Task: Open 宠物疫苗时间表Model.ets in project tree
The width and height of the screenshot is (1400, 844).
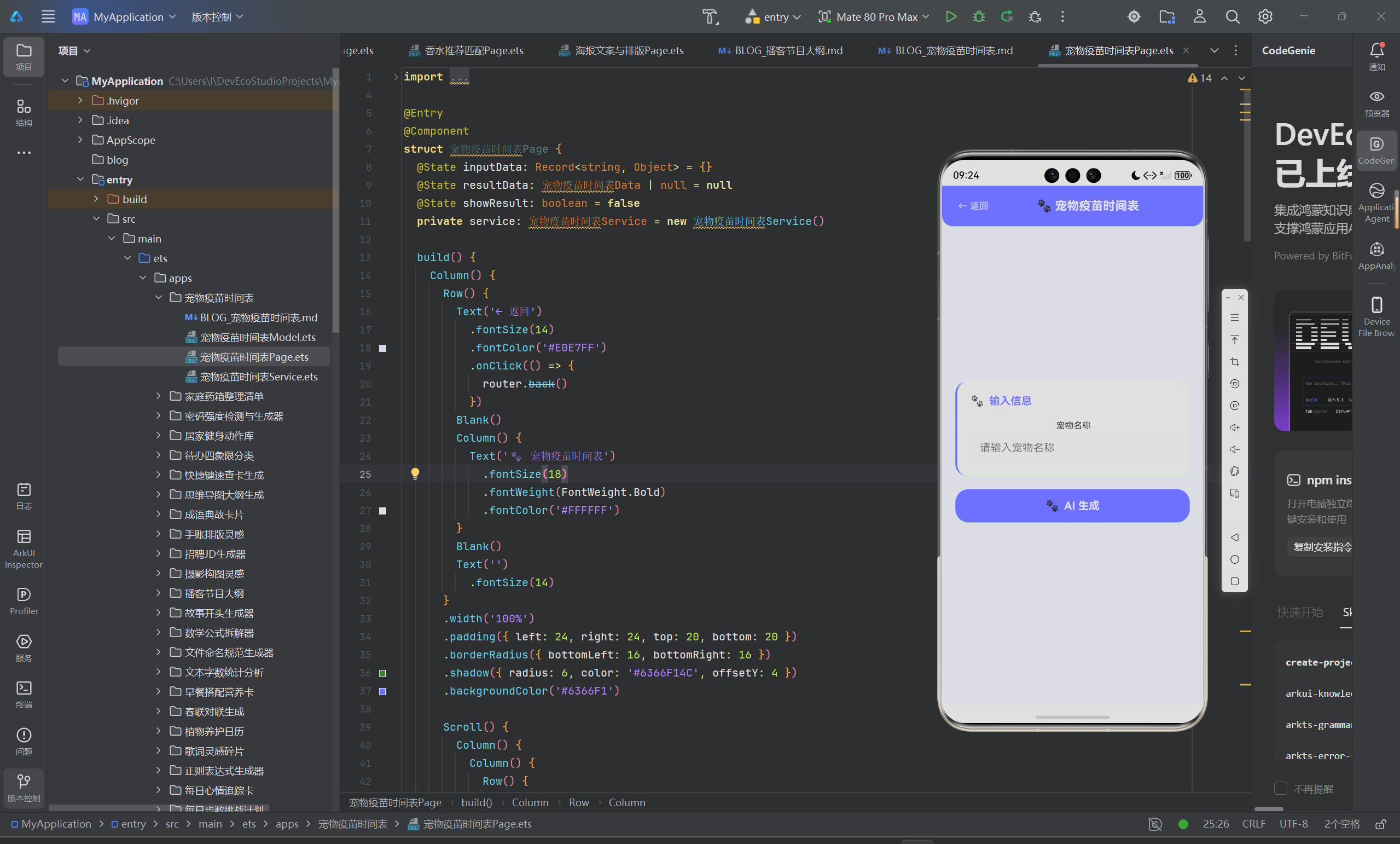Action: (257, 337)
